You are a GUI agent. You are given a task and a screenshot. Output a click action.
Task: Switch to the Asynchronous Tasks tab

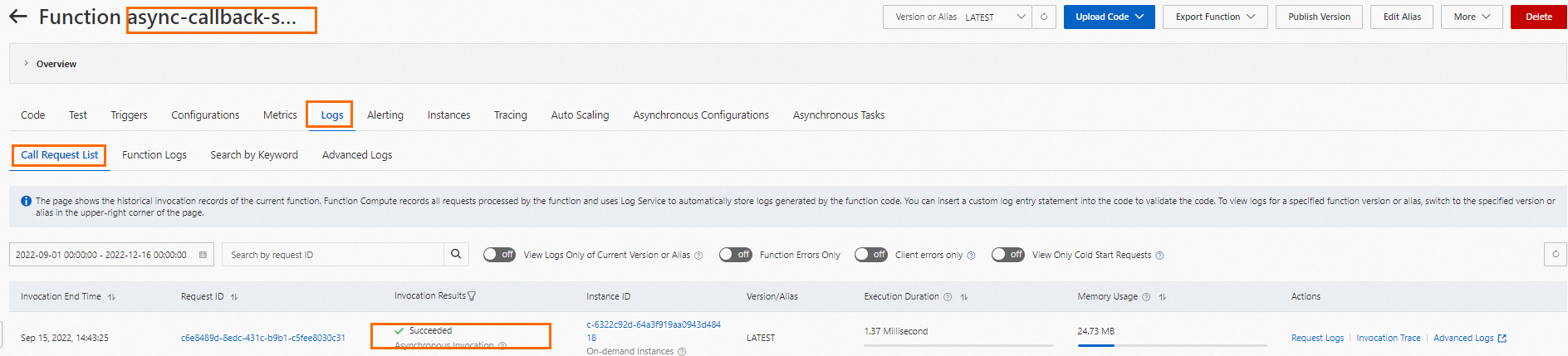point(838,115)
